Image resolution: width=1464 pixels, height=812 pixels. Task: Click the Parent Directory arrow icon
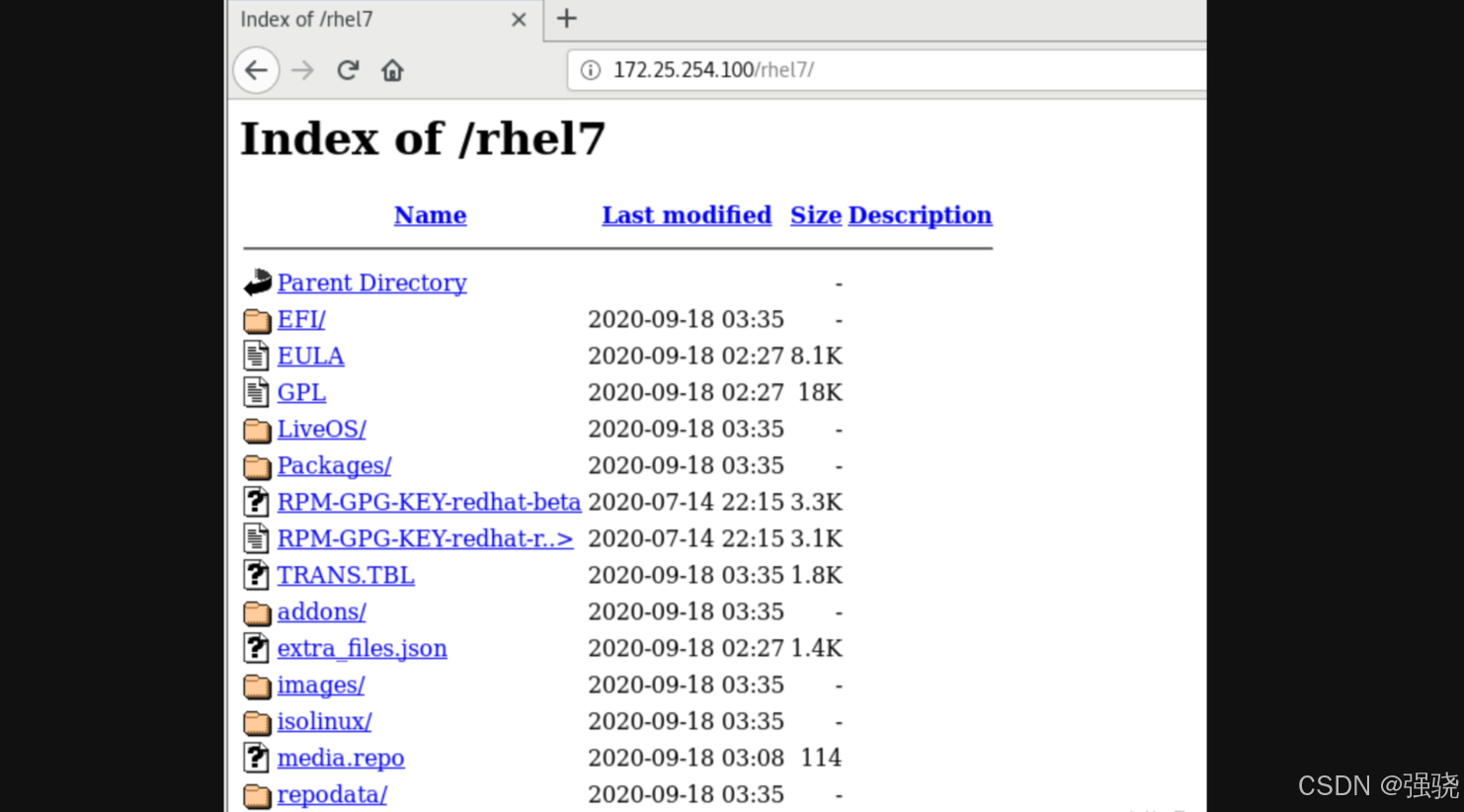click(x=256, y=283)
